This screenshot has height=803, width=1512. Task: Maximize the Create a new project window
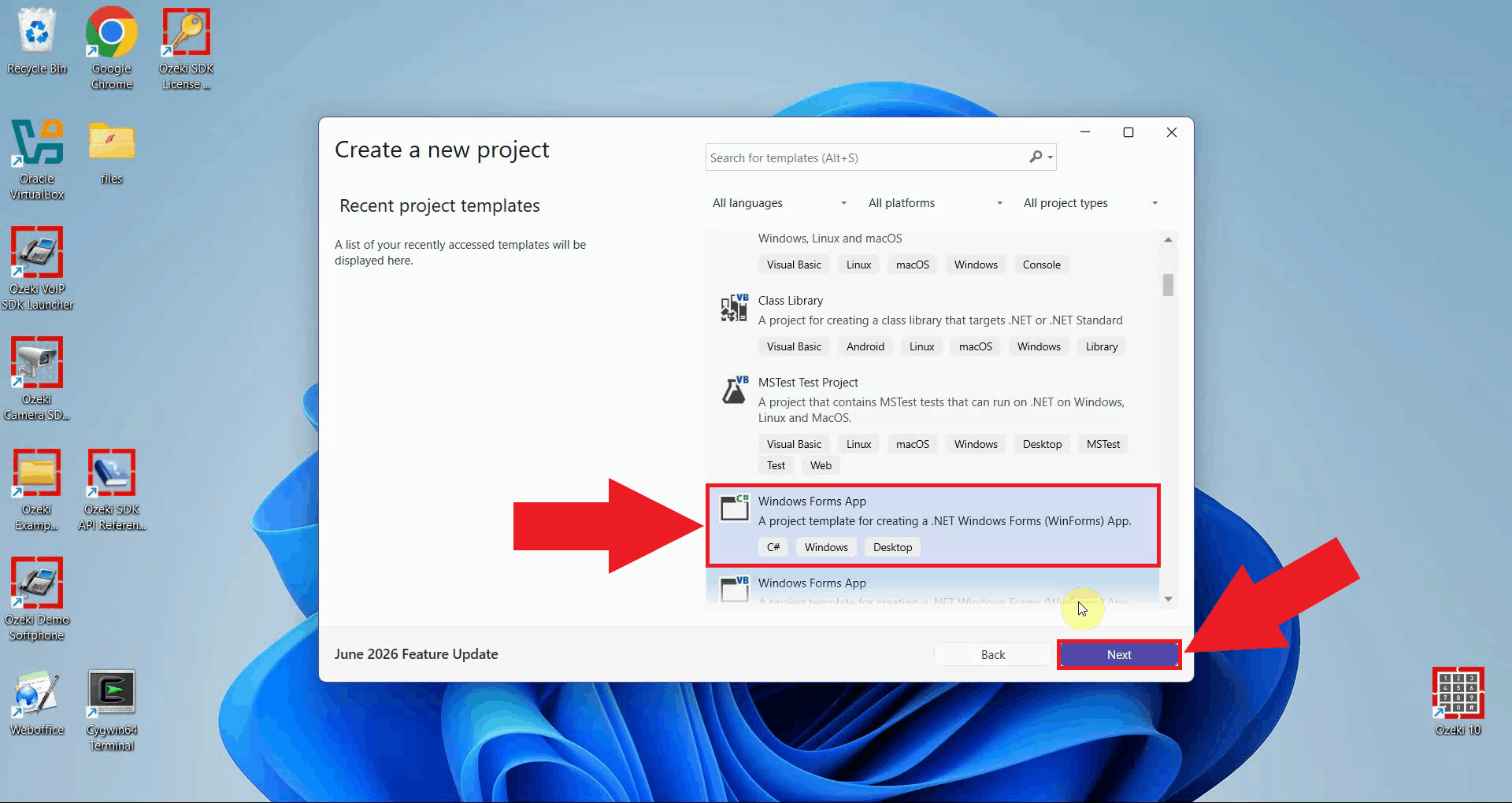1128,132
